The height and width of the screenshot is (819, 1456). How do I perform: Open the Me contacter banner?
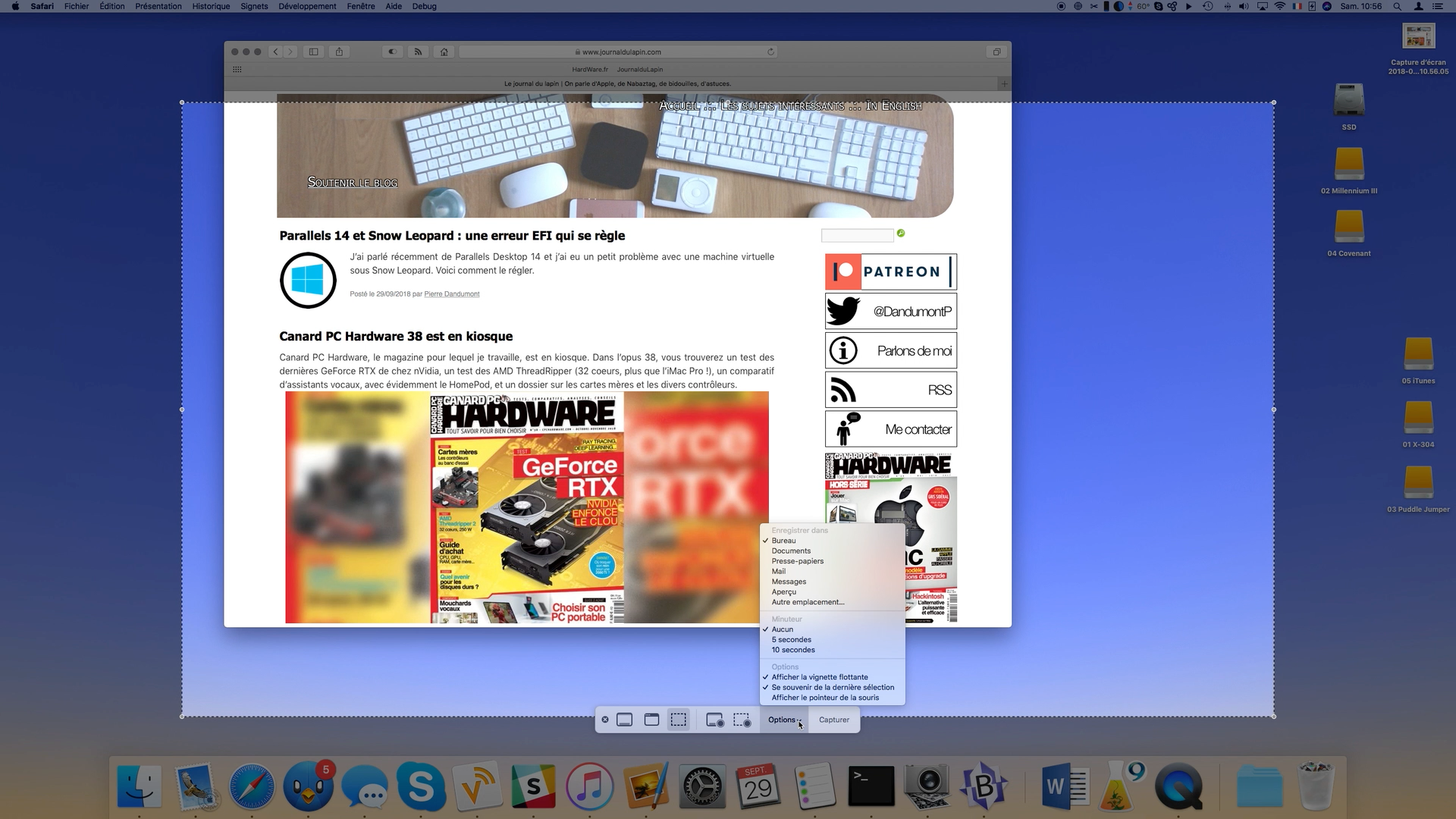(891, 429)
